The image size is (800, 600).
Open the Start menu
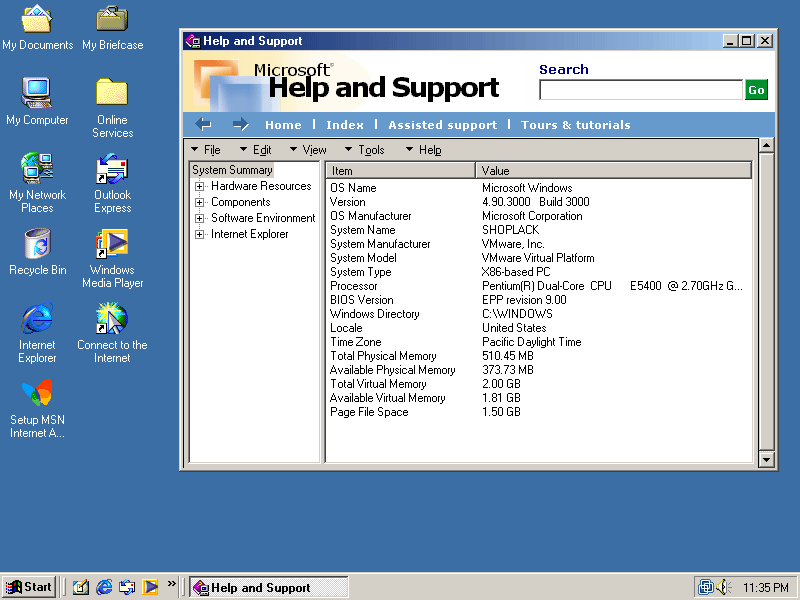point(29,587)
